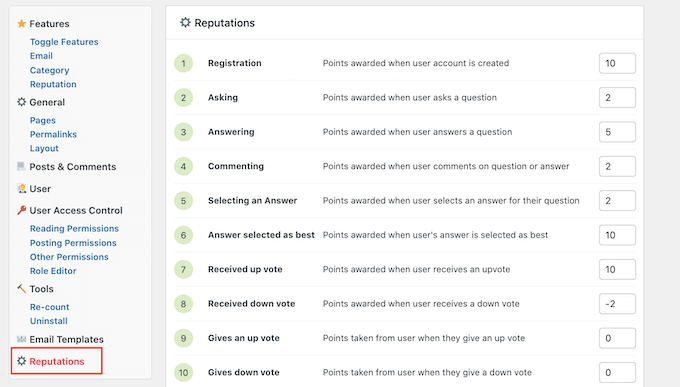Open the Uninstall link
This screenshot has height=387, width=680.
(x=49, y=321)
